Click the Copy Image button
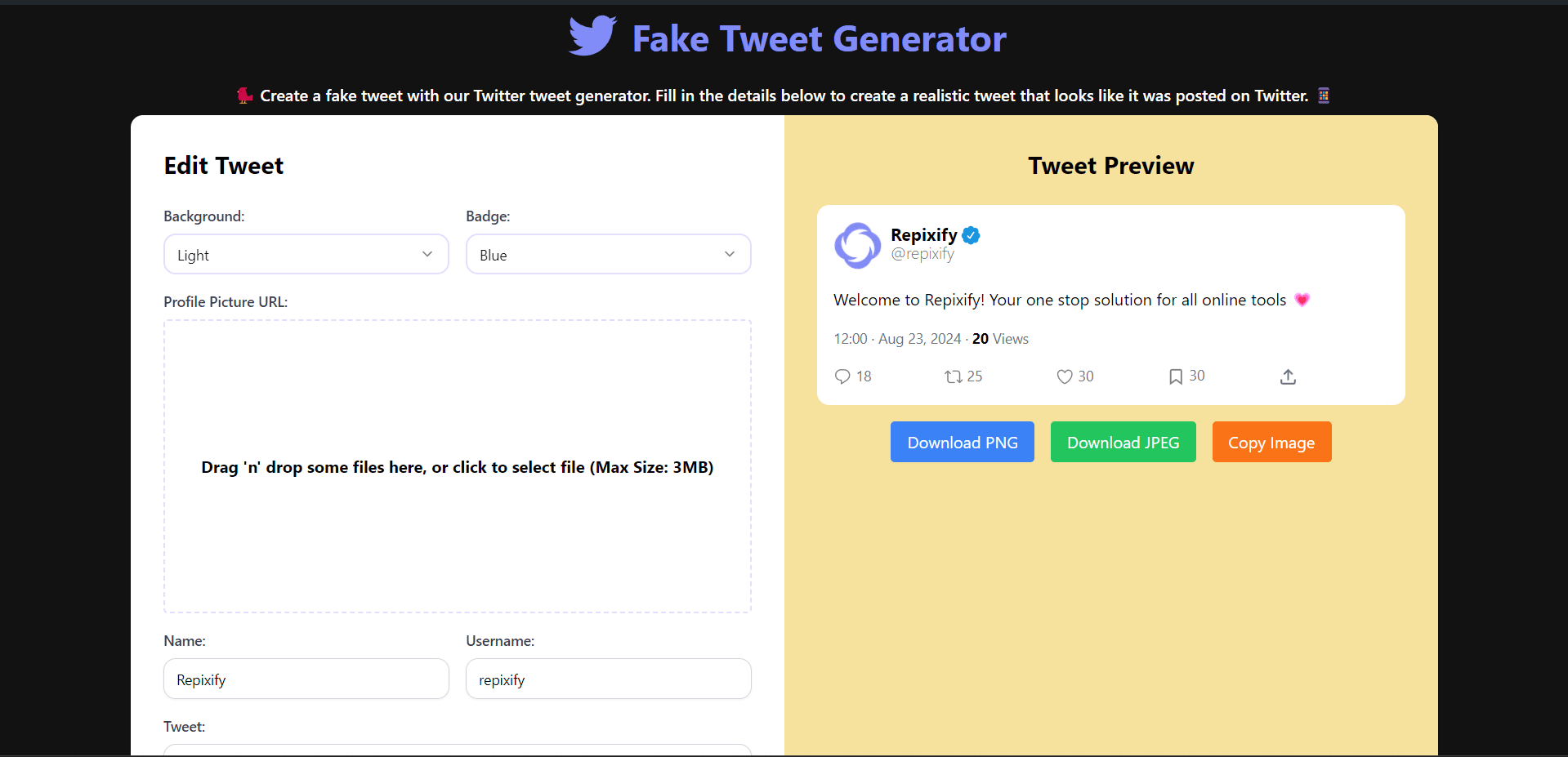 (x=1271, y=442)
